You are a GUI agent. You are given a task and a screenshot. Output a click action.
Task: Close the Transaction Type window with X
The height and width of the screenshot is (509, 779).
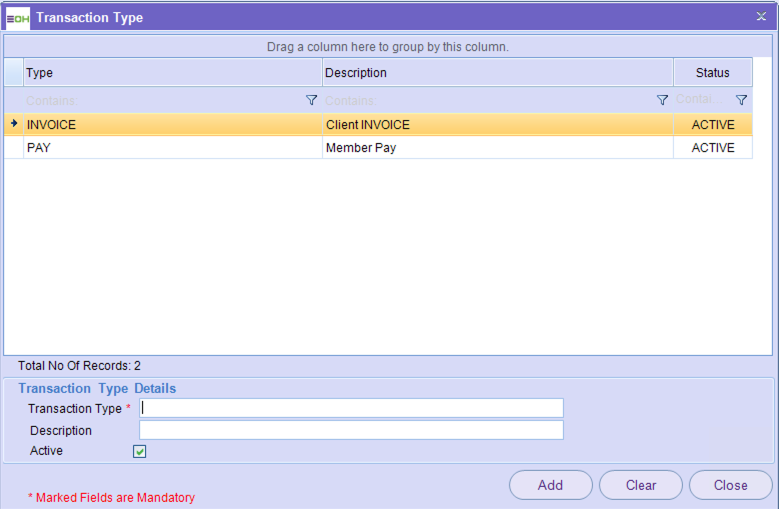[x=761, y=17]
